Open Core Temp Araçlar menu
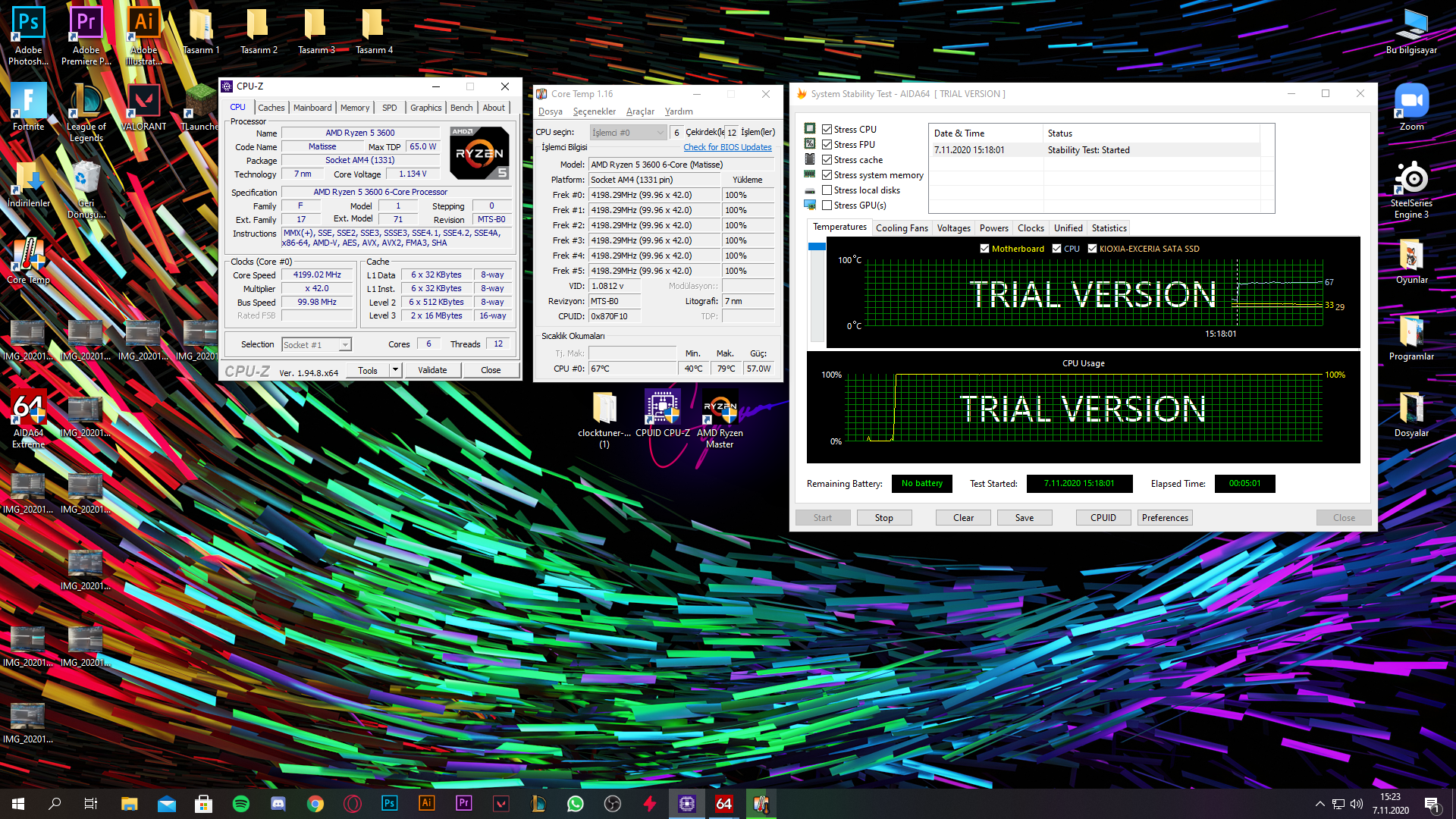Screen dimensions: 1456x819 point(640,111)
